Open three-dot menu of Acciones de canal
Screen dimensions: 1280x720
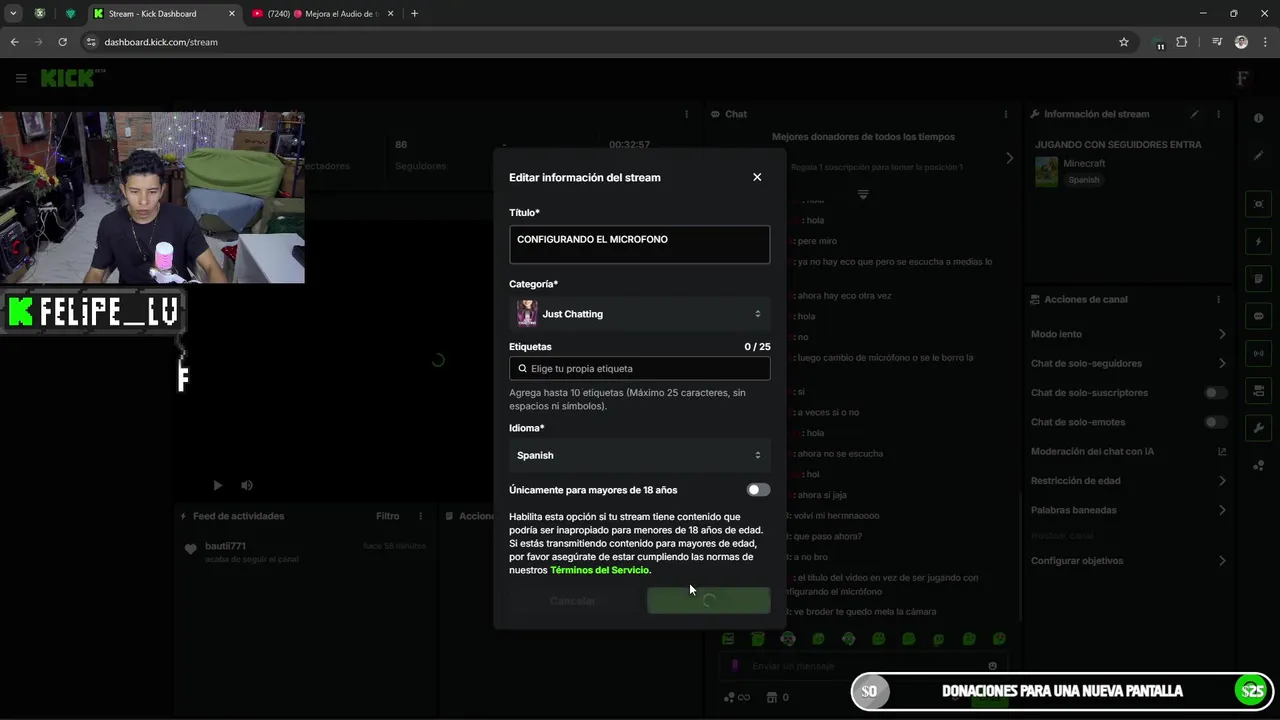[1218, 299]
